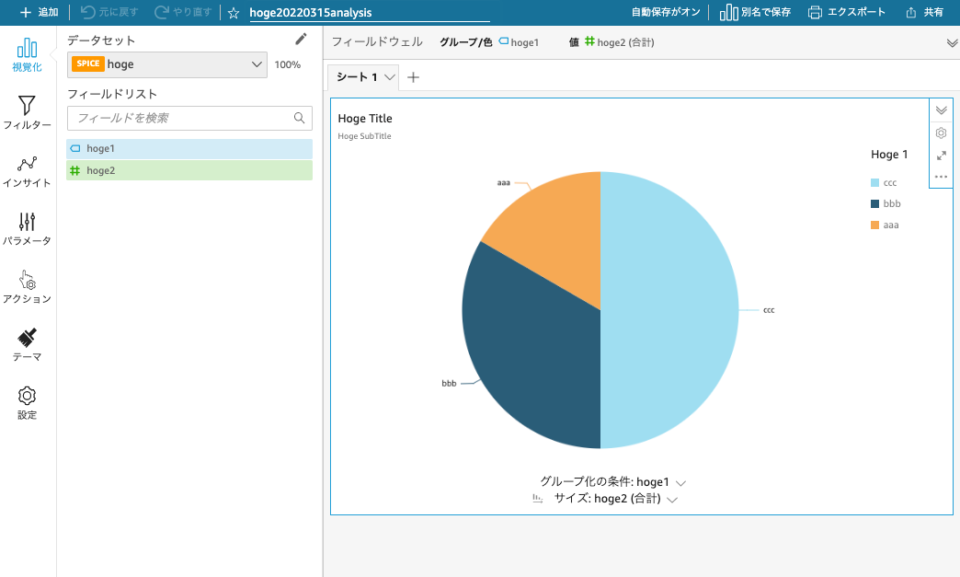Image resolution: width=960 pixels, height=577 pixels.
Task: Expand the pie chart to full screen
Action: tap(940, 154)
